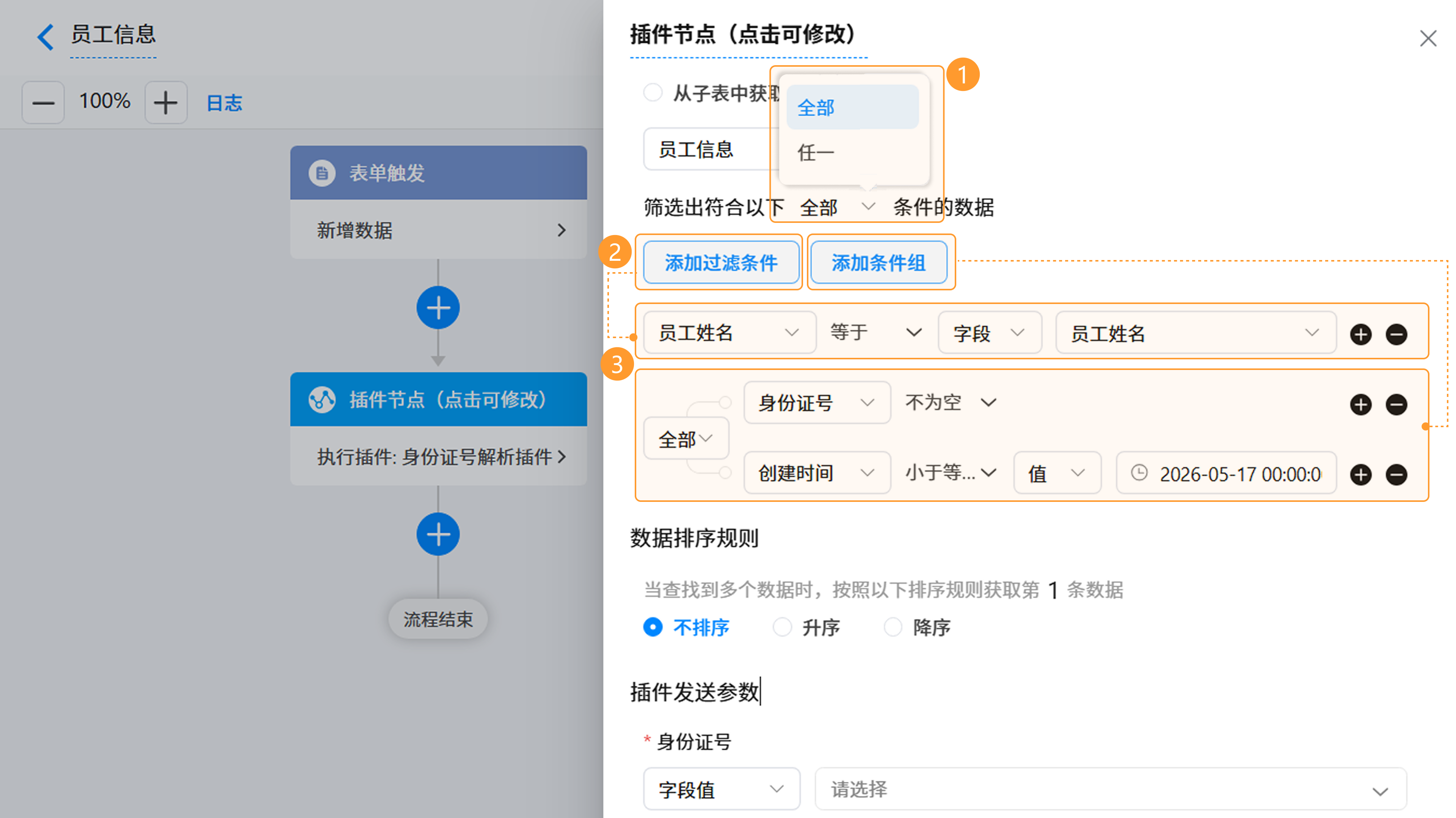Add condition after 员工姓名 row
This screenshot has height=818, width=1456.
pos(1360,334)
